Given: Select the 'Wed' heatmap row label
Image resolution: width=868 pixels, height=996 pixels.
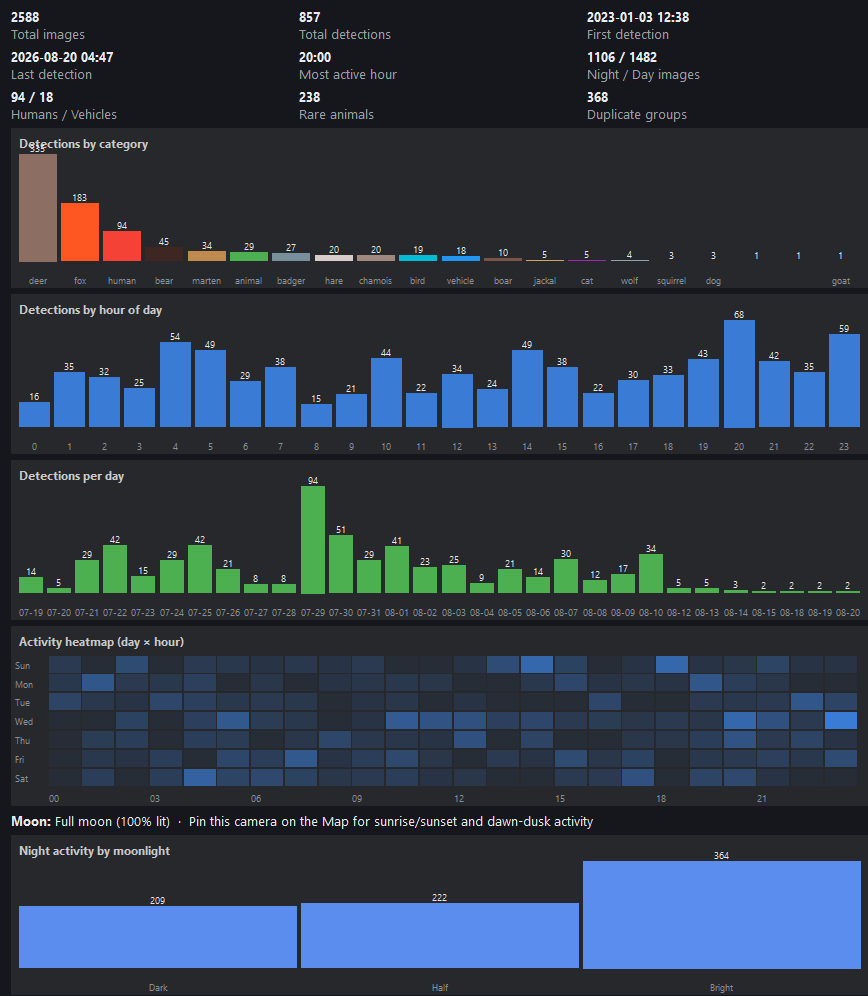Looking at the screenshot, I should pos(24,722).
